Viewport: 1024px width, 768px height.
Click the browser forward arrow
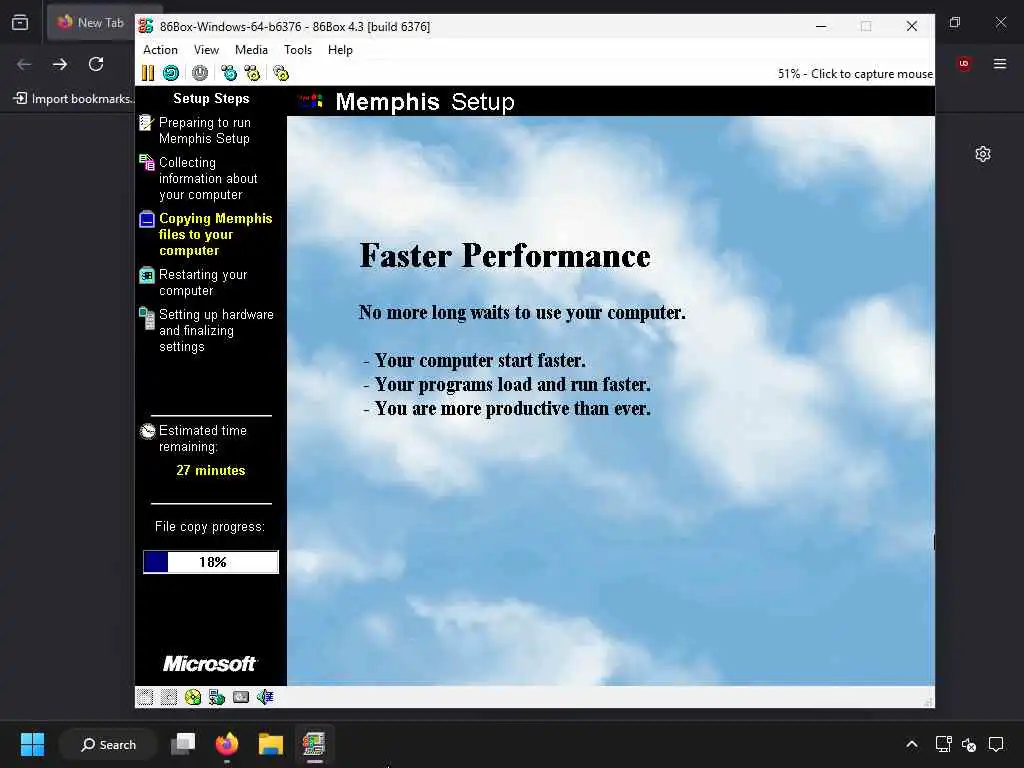(60, 64)
